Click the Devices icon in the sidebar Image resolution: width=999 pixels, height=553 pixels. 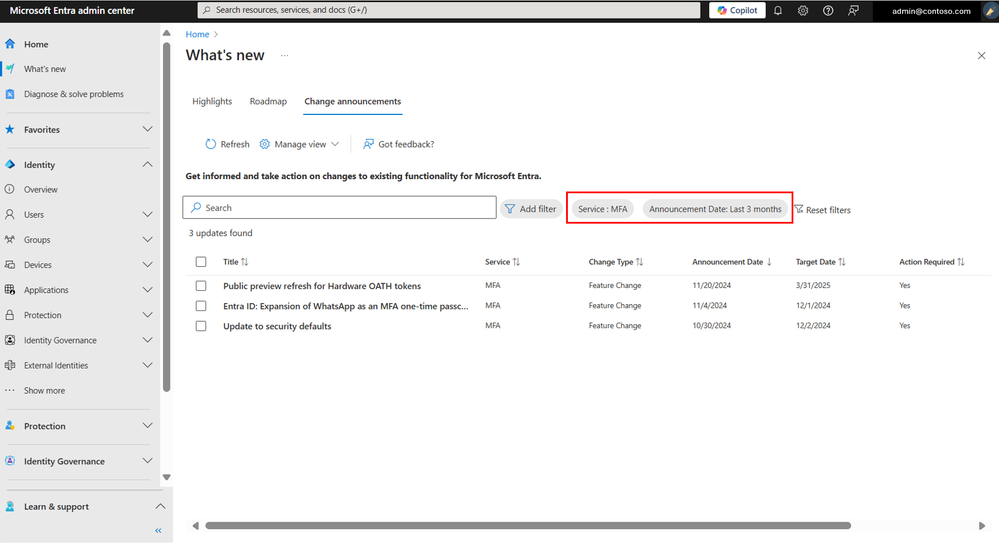(10, 264)
